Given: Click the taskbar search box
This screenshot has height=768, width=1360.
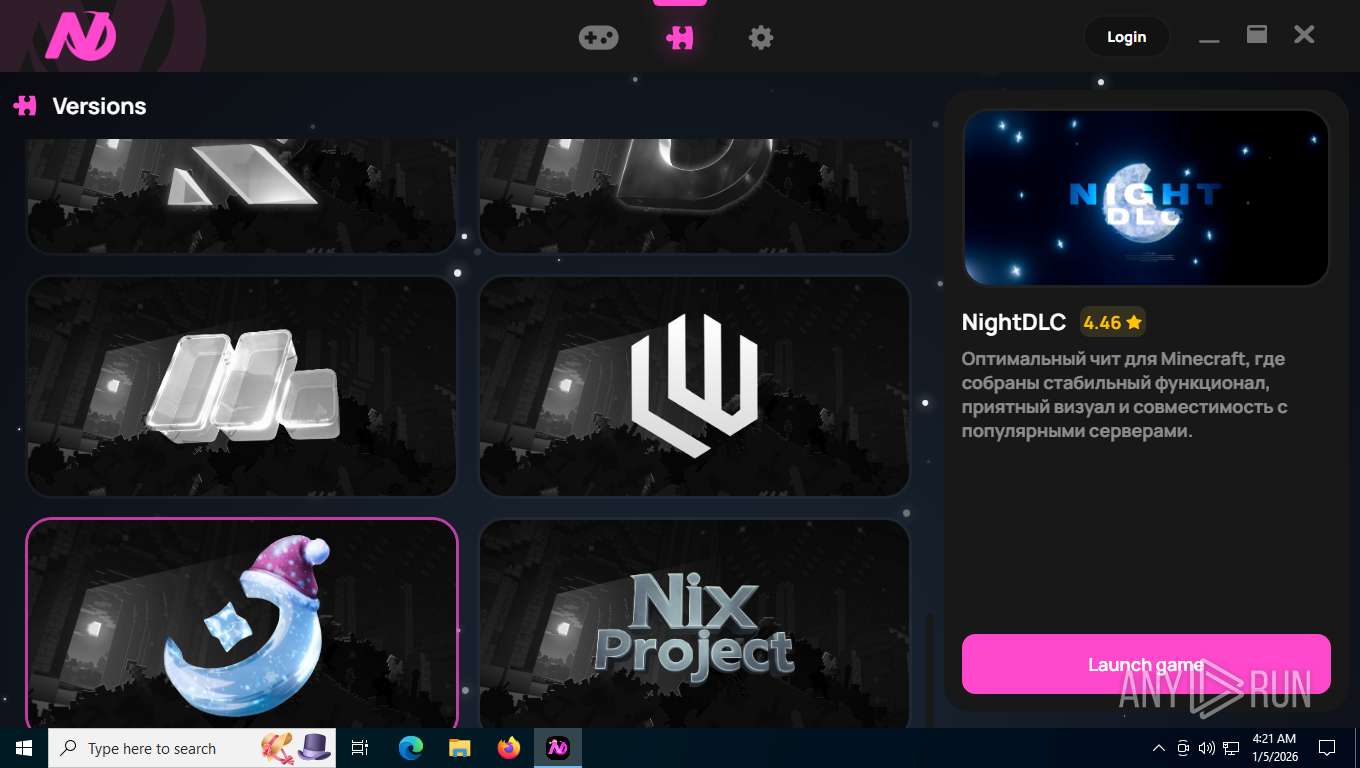Looking at the screenshot, I should point(192,748).
